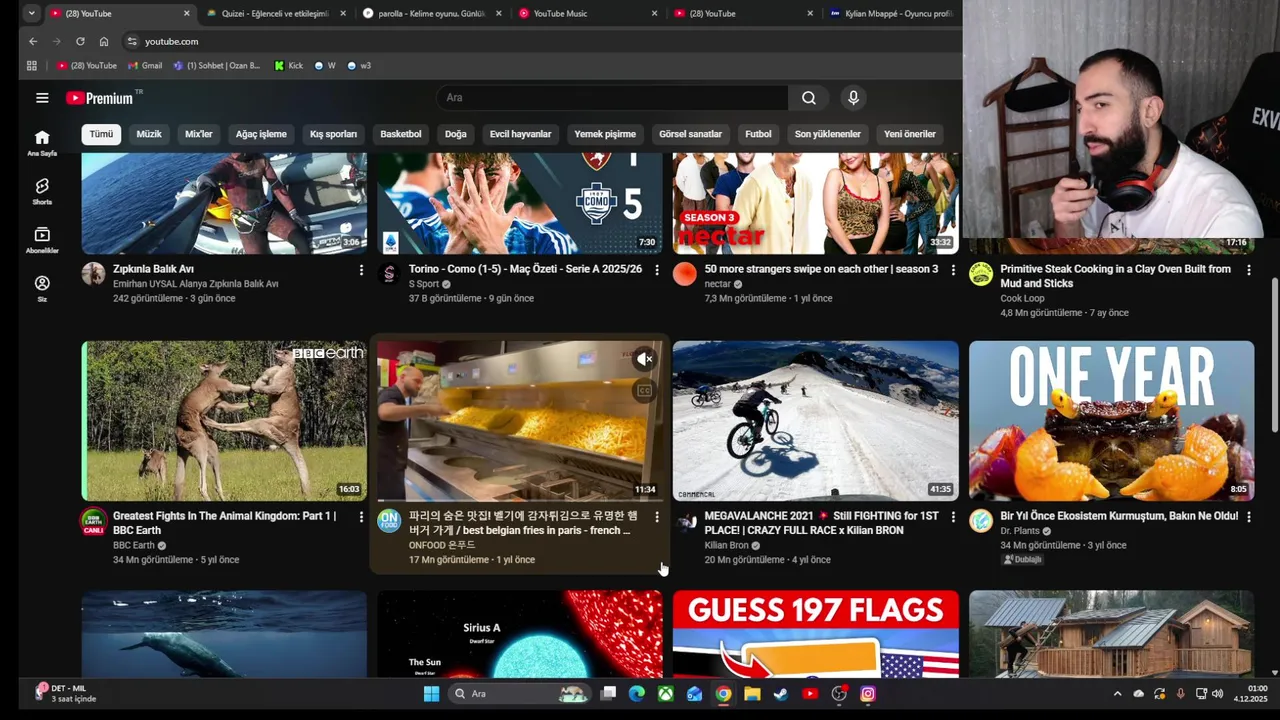Screen dimensions: 1280x720
Task: Open the YouTube hamburger guide menu
Action: (42, 98)
